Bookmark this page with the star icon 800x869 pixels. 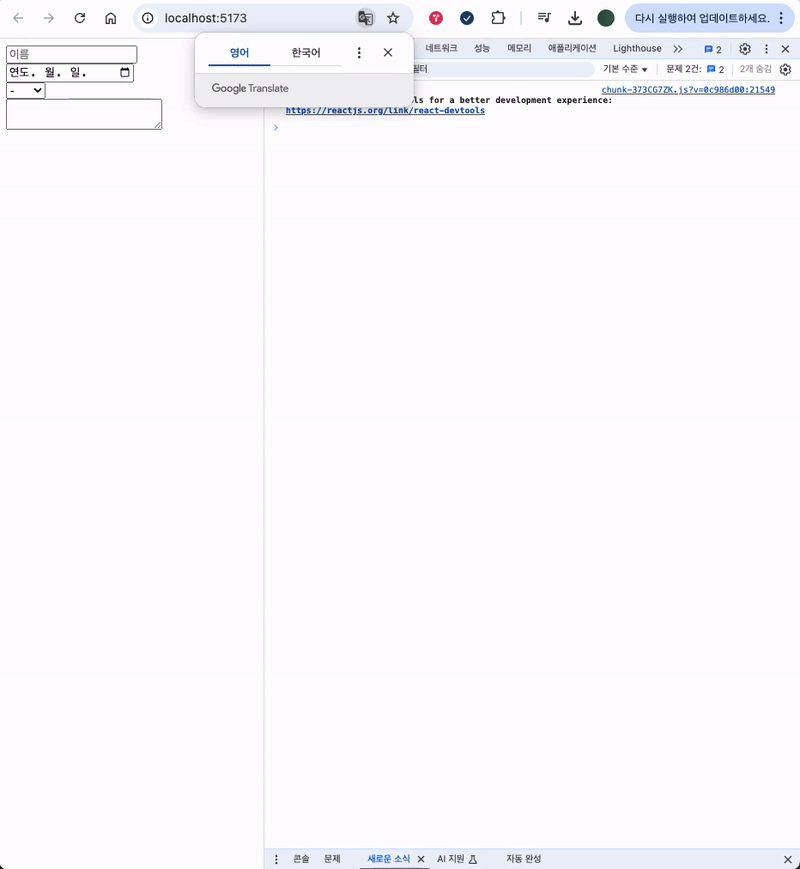pyautogui.click(x=393, y=18)
